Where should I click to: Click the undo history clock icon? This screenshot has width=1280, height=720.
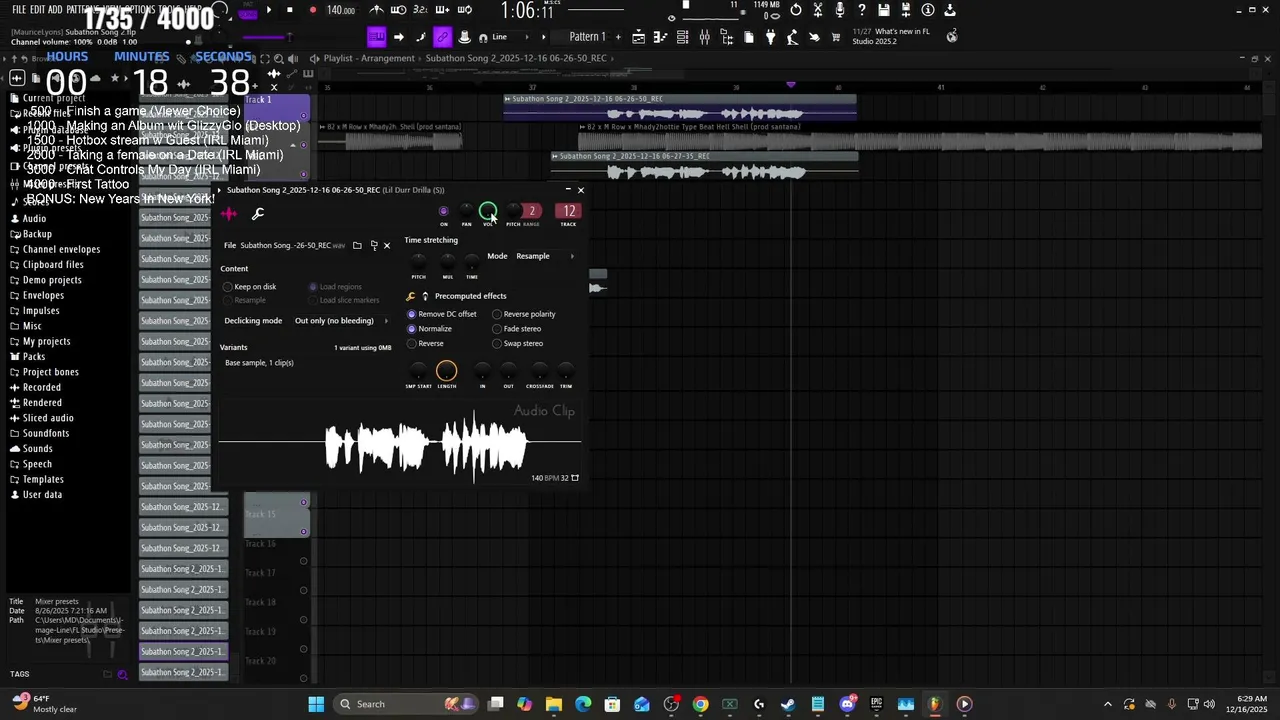pos(795,10)
